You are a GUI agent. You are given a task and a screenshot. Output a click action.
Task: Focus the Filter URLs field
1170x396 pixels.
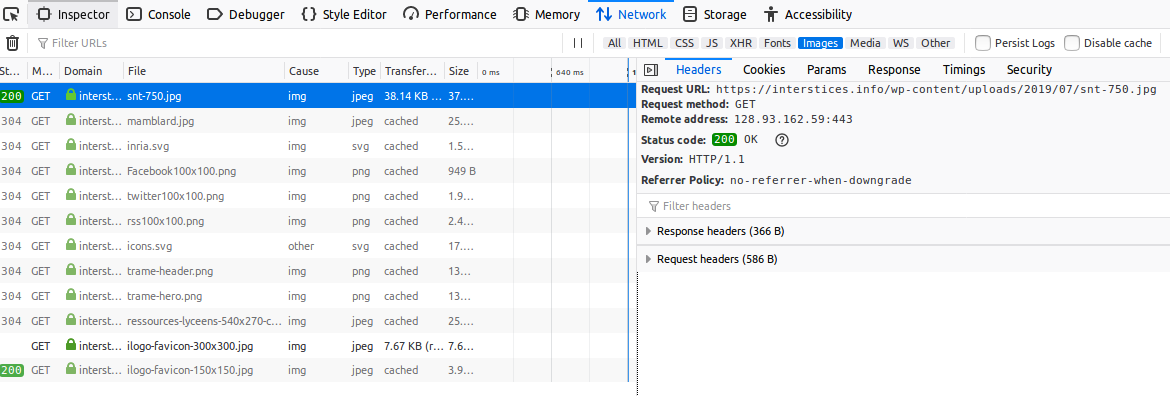297,43
